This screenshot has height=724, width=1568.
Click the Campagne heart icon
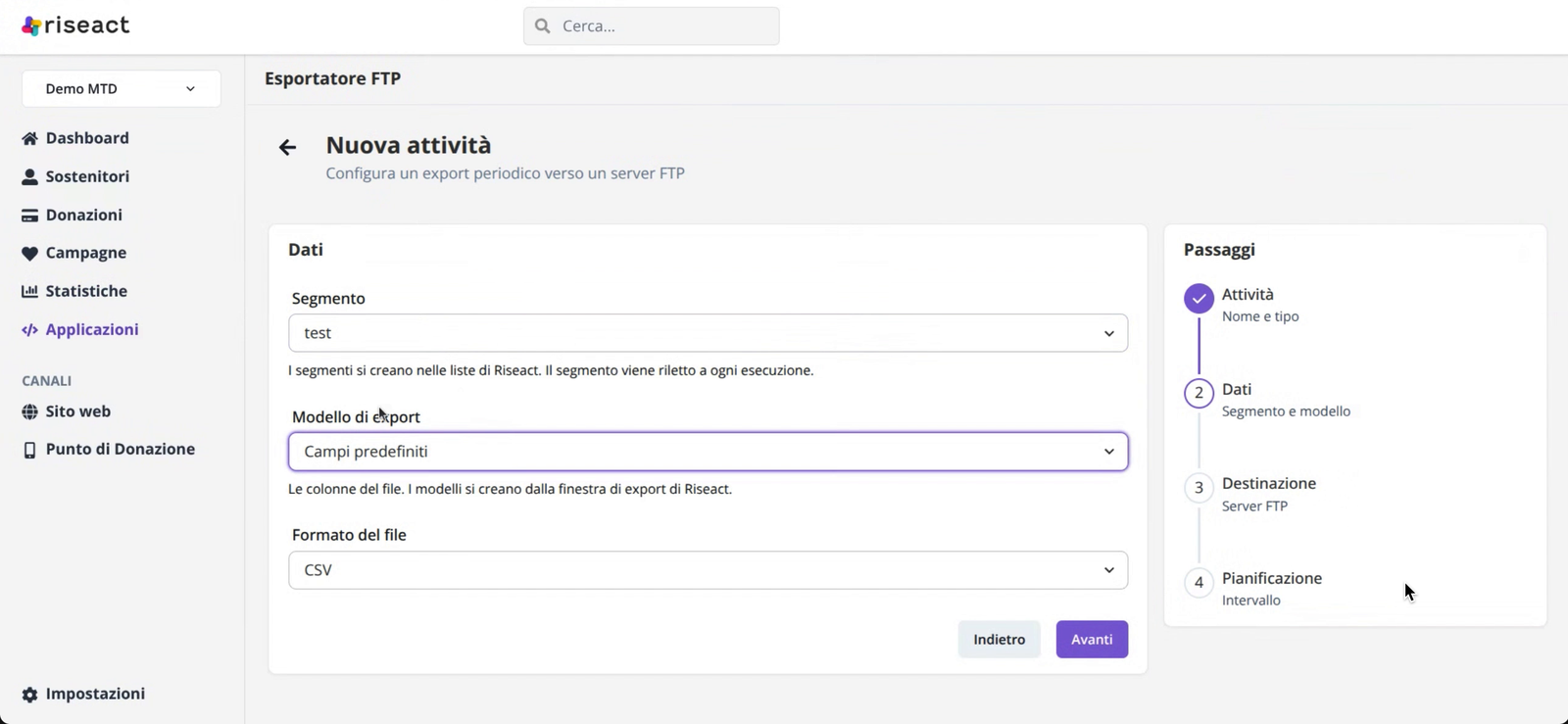coord(29,253)
